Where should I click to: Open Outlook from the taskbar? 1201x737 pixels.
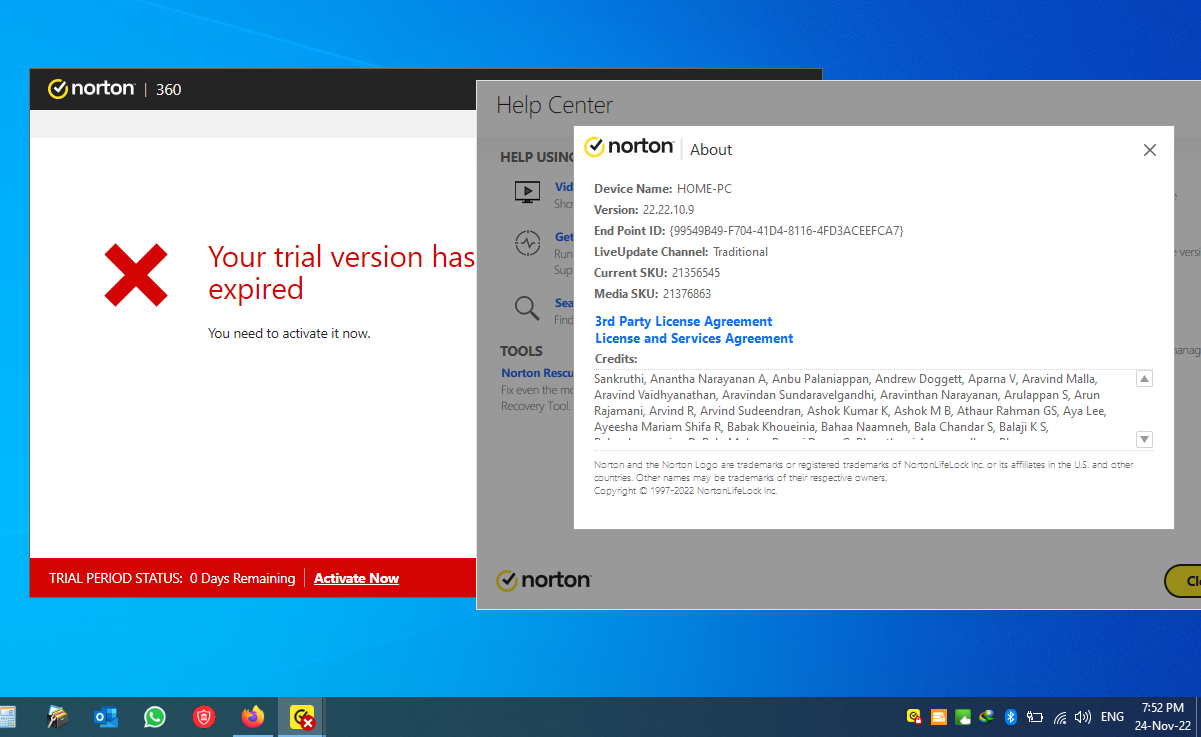click(105, 717)
